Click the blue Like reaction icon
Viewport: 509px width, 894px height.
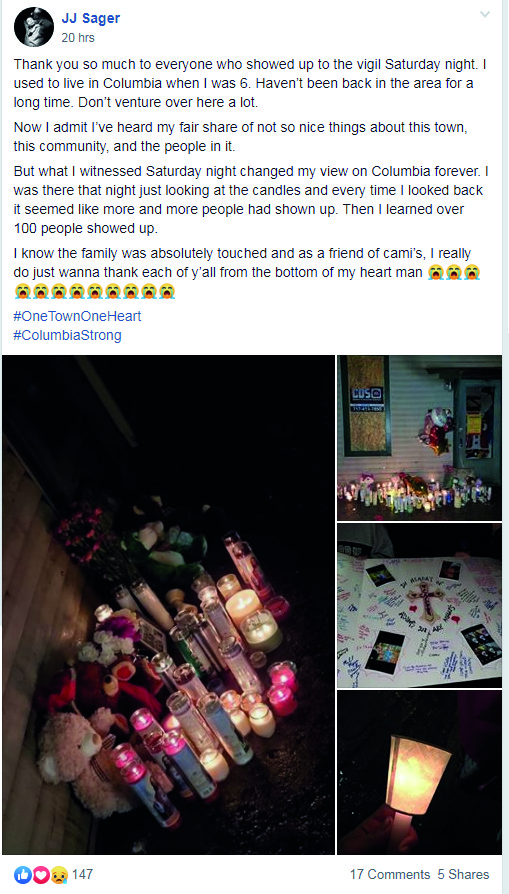[23, 875]
